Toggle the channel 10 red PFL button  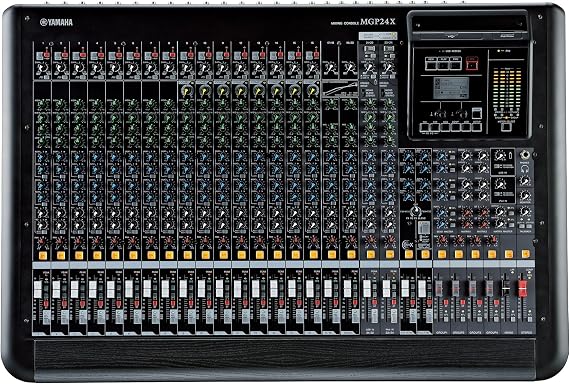[209, 304]
